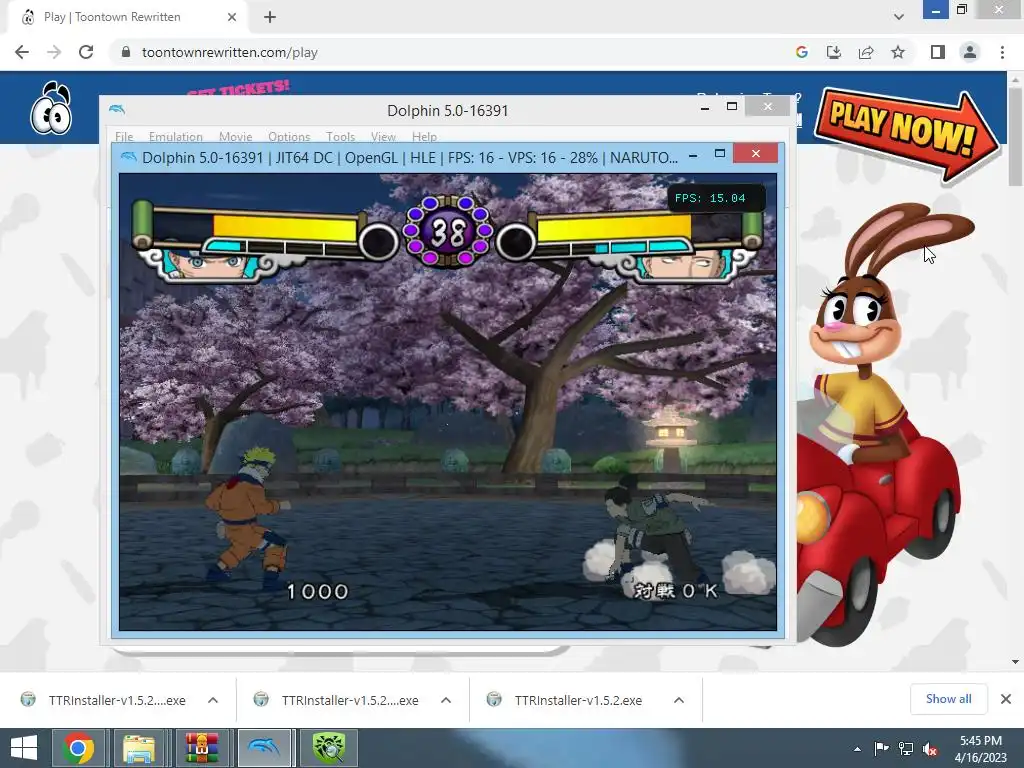Click Chrome's forward navigation arrow
This screenshot has height=768, width=1024.
54,52
